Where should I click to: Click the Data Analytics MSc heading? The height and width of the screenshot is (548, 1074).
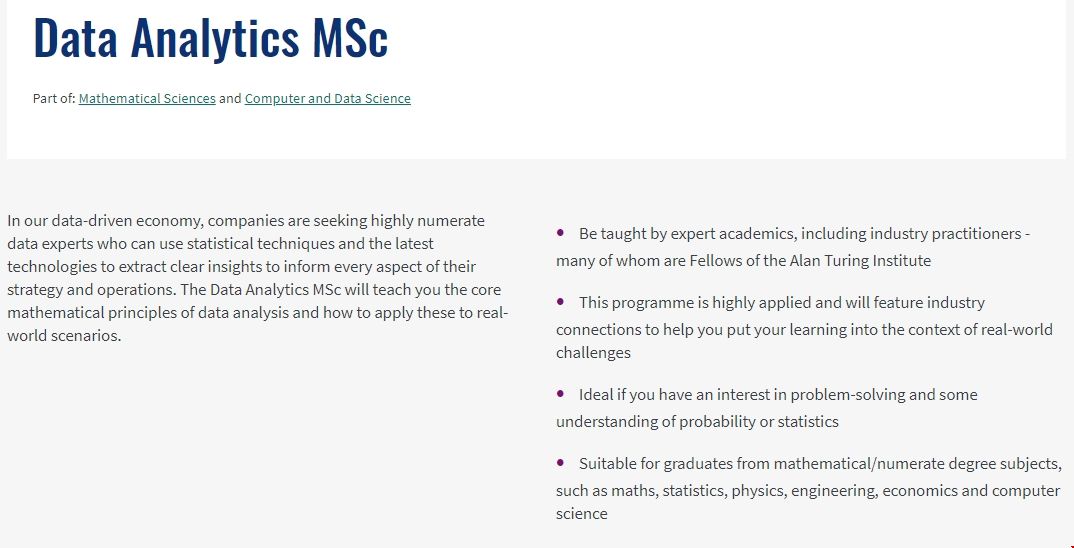(x=210, y=37)
